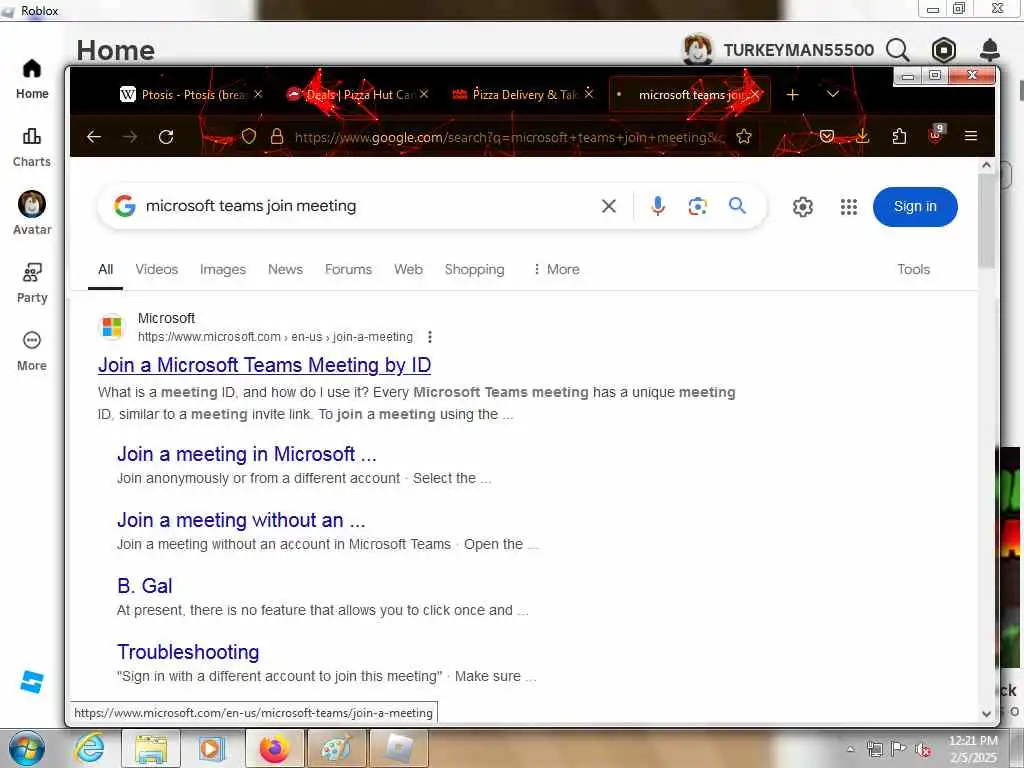Open the Firefox hamburger menu
The width and height of the screenshot is (1024, 768).
[971, 136]
